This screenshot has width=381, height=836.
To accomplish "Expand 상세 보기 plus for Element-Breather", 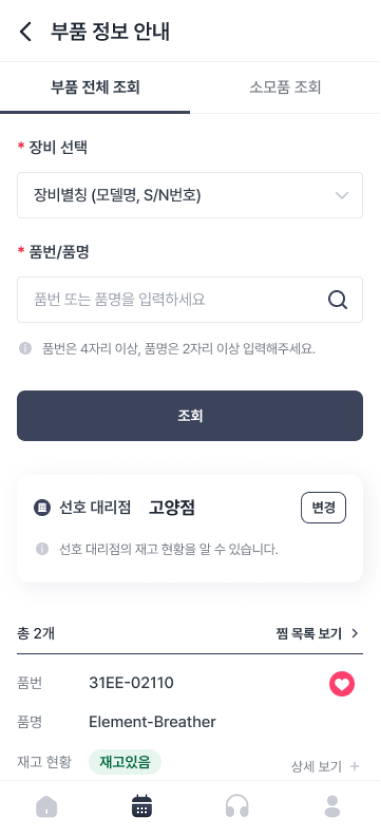I will 325,767.
